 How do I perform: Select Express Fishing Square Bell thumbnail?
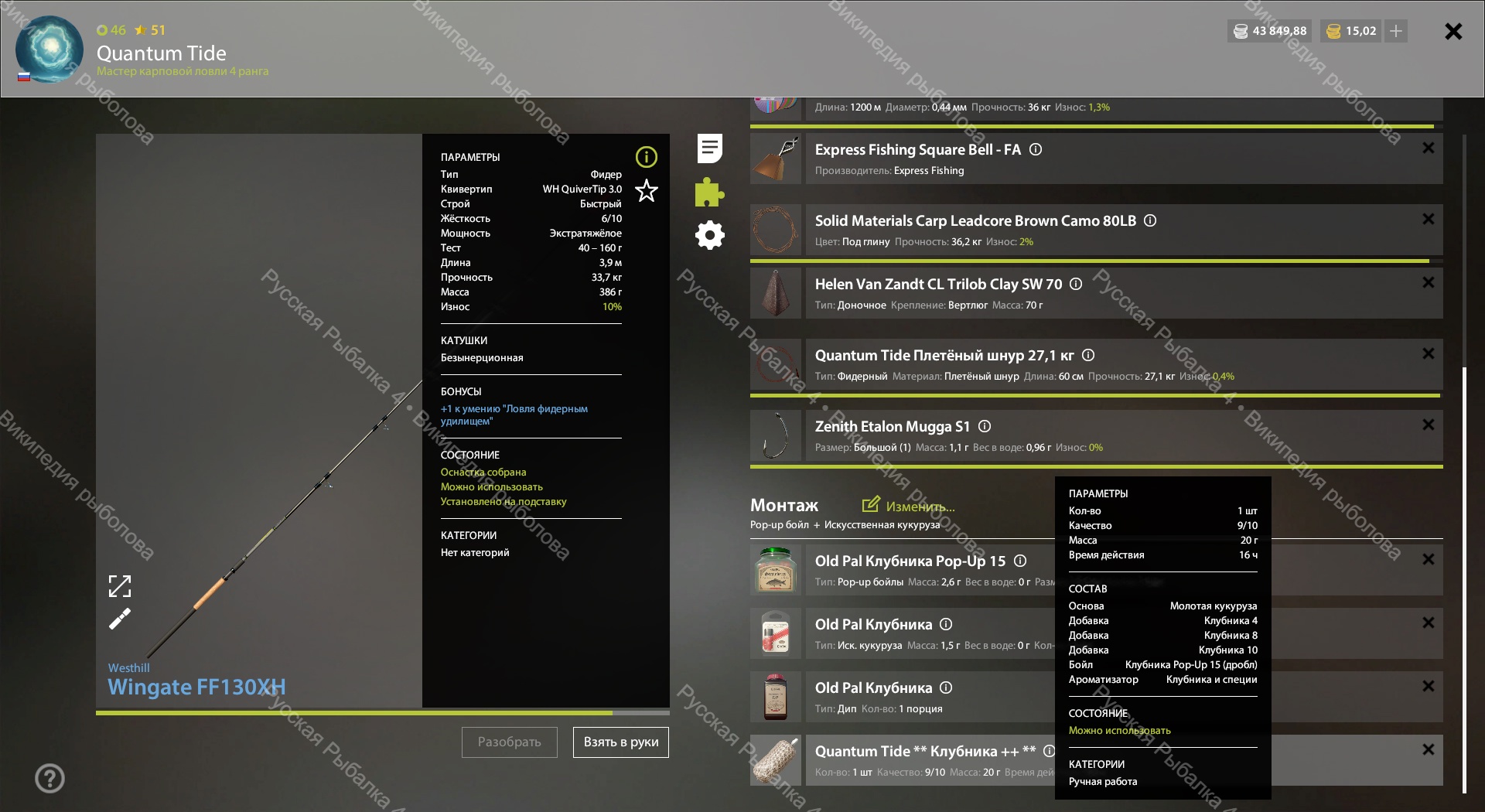775,159
